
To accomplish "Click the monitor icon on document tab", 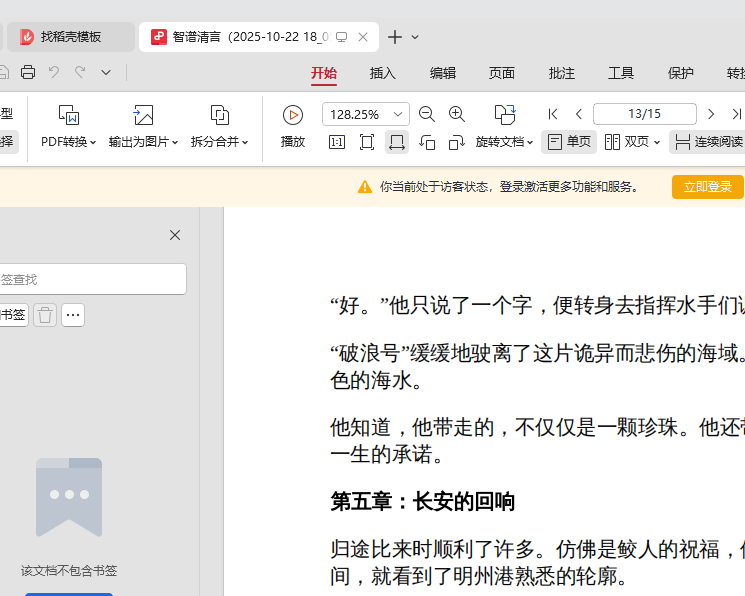I will (341, 37).
